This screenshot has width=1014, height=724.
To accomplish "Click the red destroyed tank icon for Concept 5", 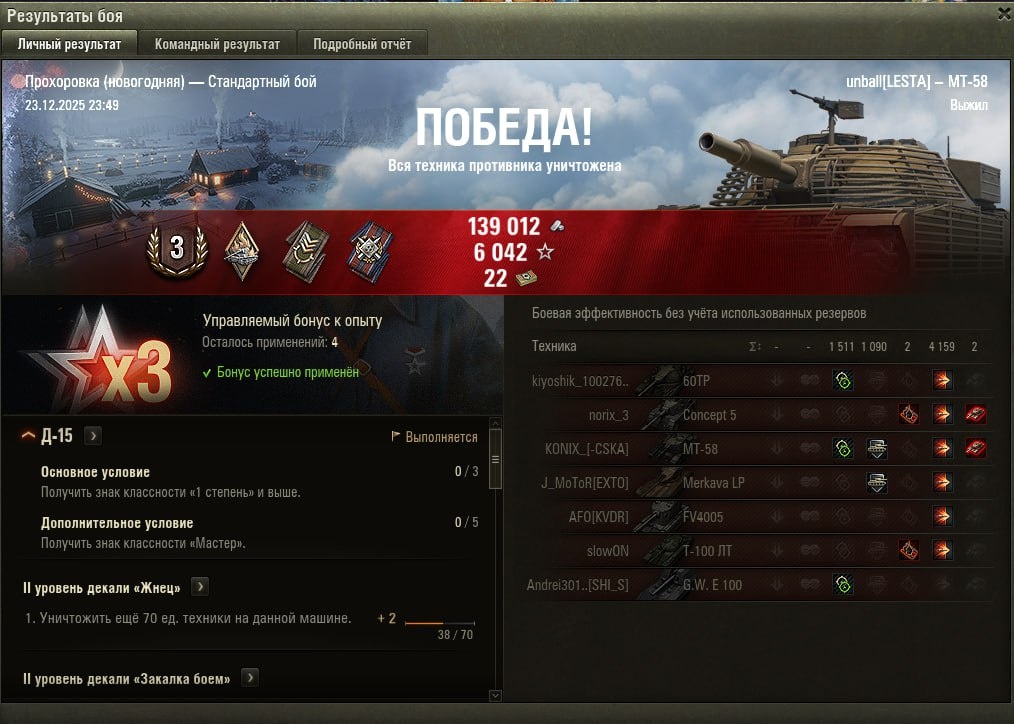I will pyautogui.click(x=975, y=414).
